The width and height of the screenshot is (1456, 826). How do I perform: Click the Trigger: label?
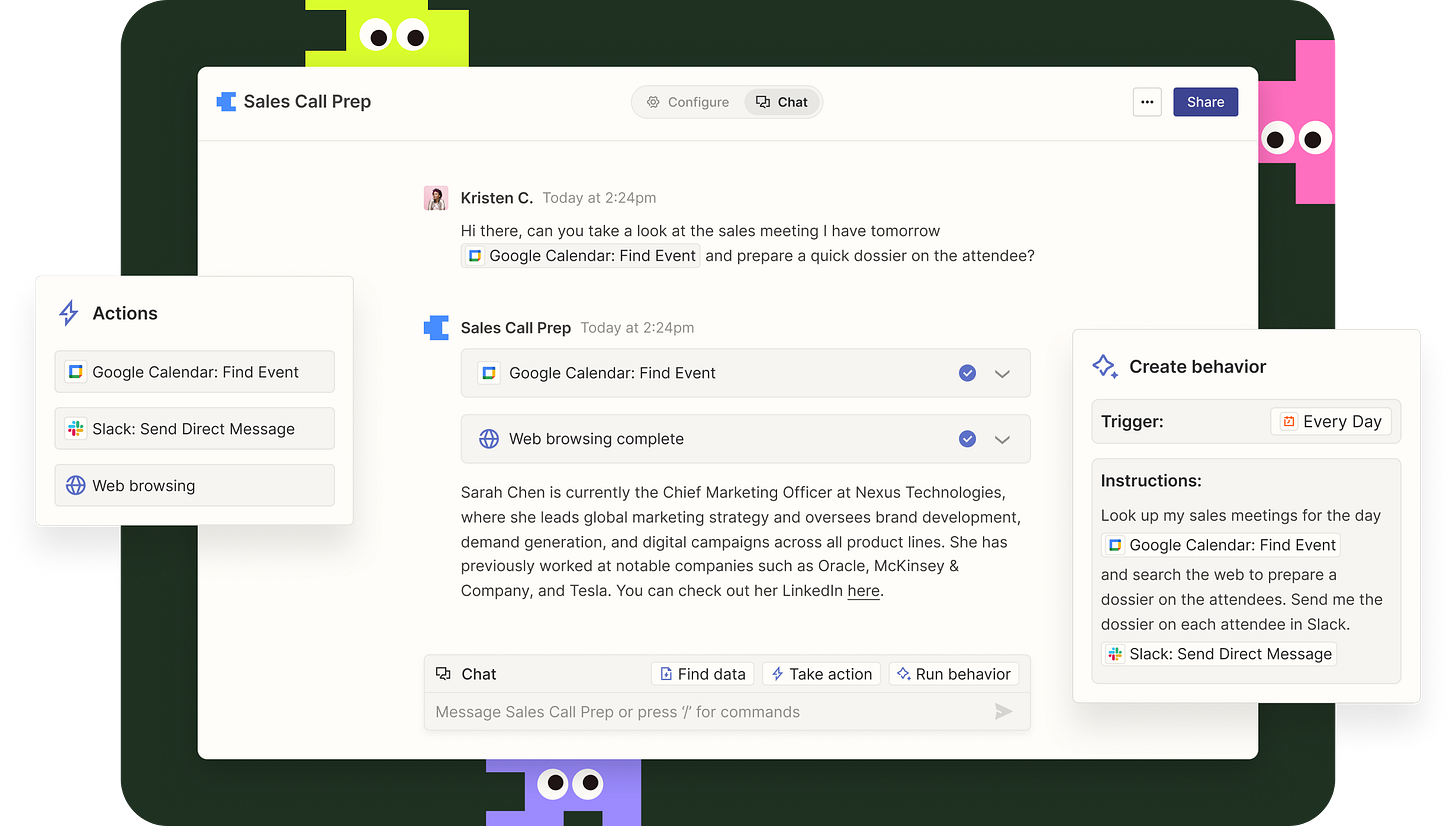tap(1132, 422)
